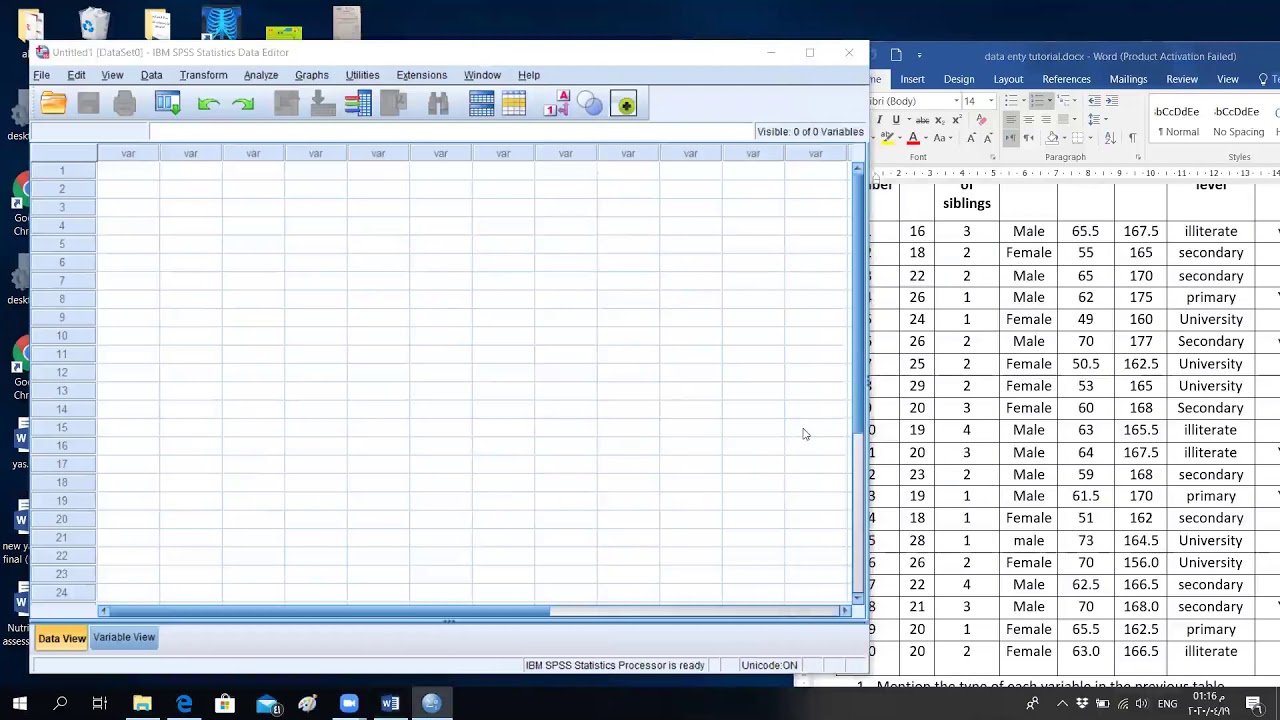Center text in Word

coord(1029,119)
